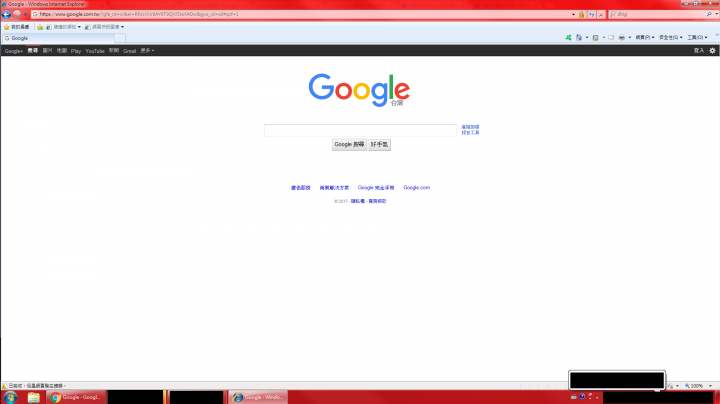This screenshot has width=720, height=404.
Task: Click the address bar URL field
Action: (x=301, y=14)
